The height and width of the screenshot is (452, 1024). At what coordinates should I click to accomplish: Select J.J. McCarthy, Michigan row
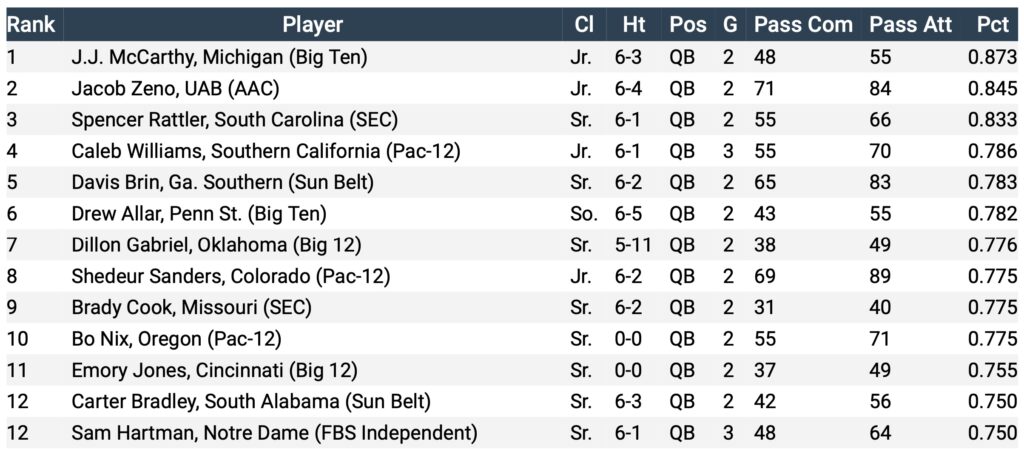(512, 57)
